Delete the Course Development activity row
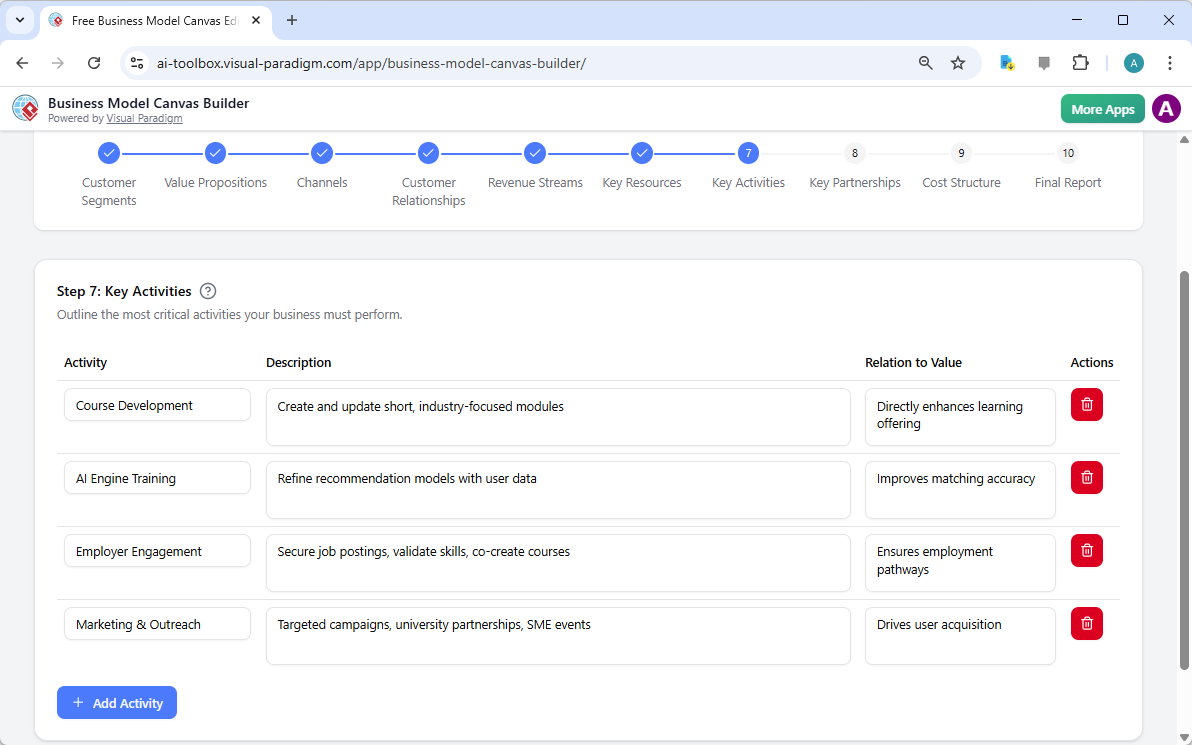The image size is (1192, 745). pyautogui.click(x=1086, y=404)
